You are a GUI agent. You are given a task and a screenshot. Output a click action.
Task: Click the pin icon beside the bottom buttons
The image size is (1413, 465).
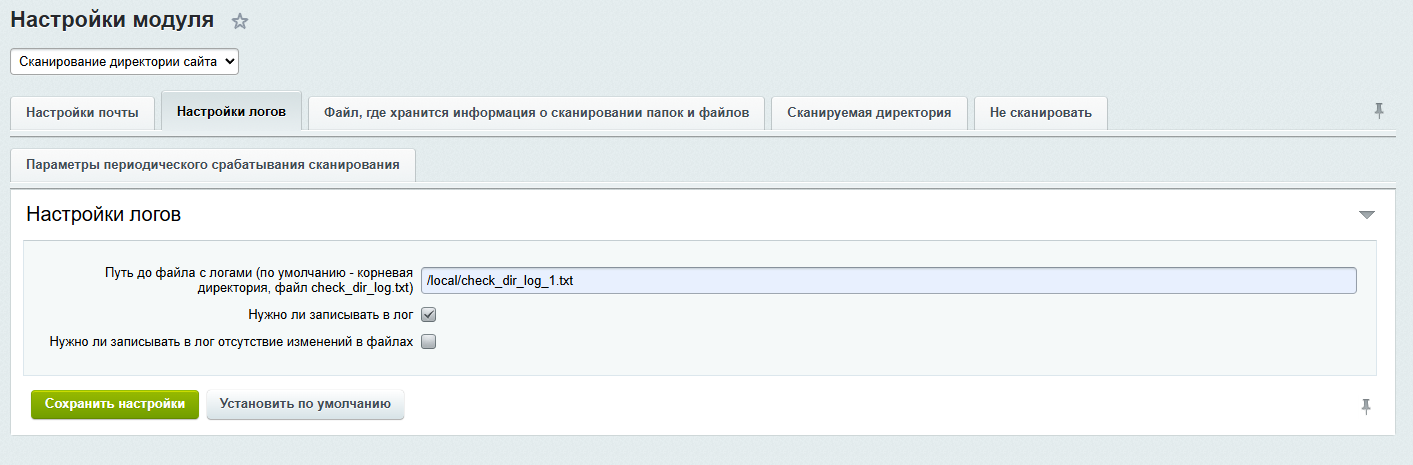(x=1366, y=406)
